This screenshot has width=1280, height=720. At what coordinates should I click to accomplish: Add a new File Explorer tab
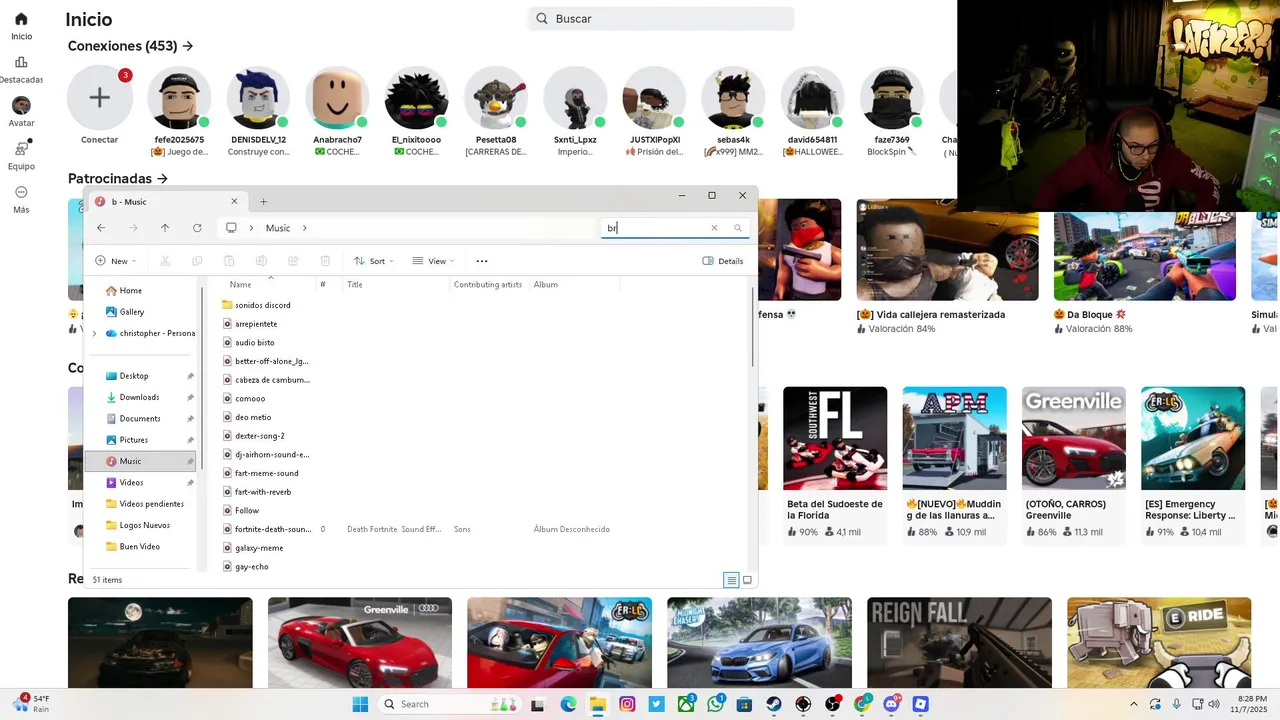click(264, 201)
